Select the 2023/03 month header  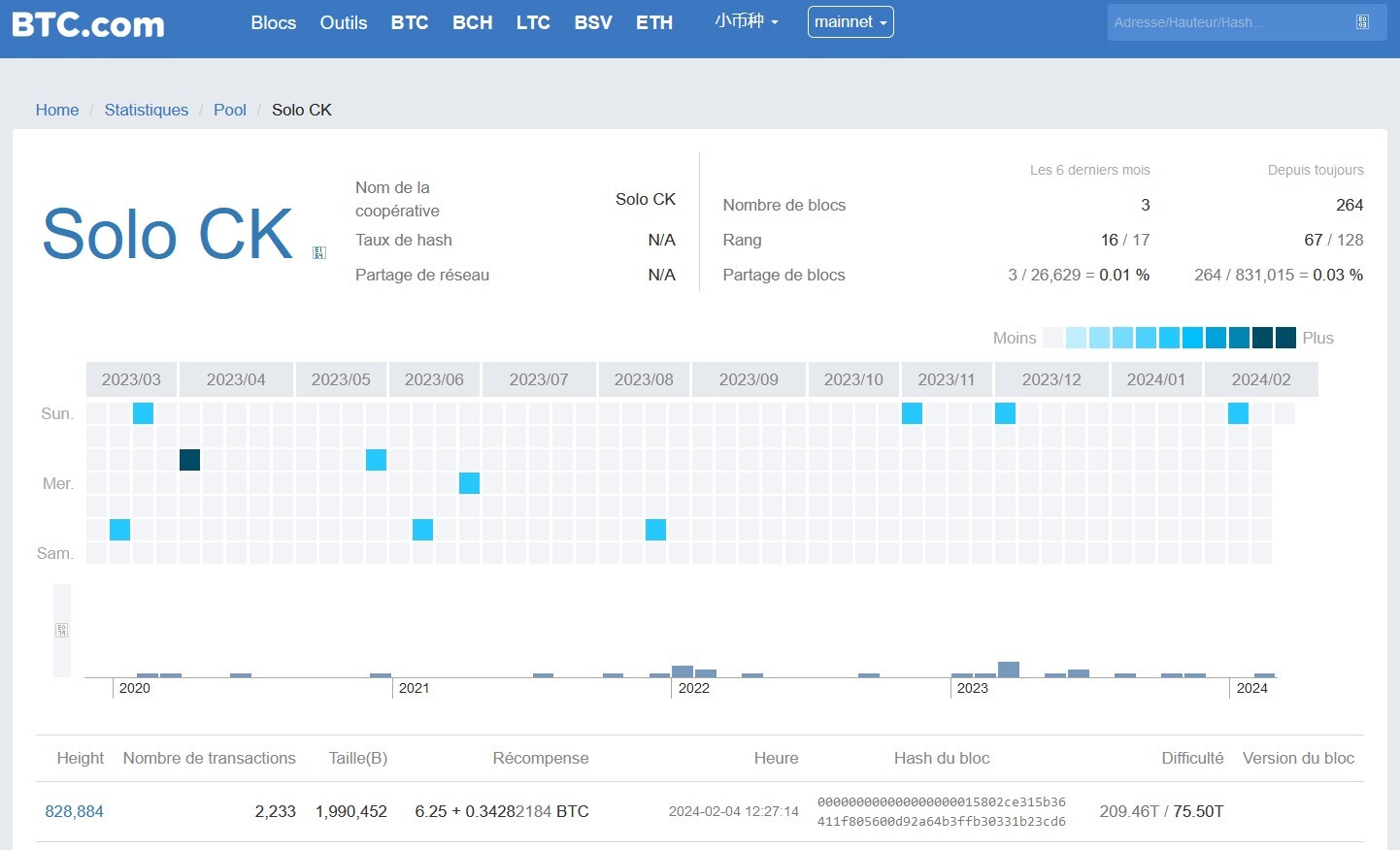click(131, 379)
